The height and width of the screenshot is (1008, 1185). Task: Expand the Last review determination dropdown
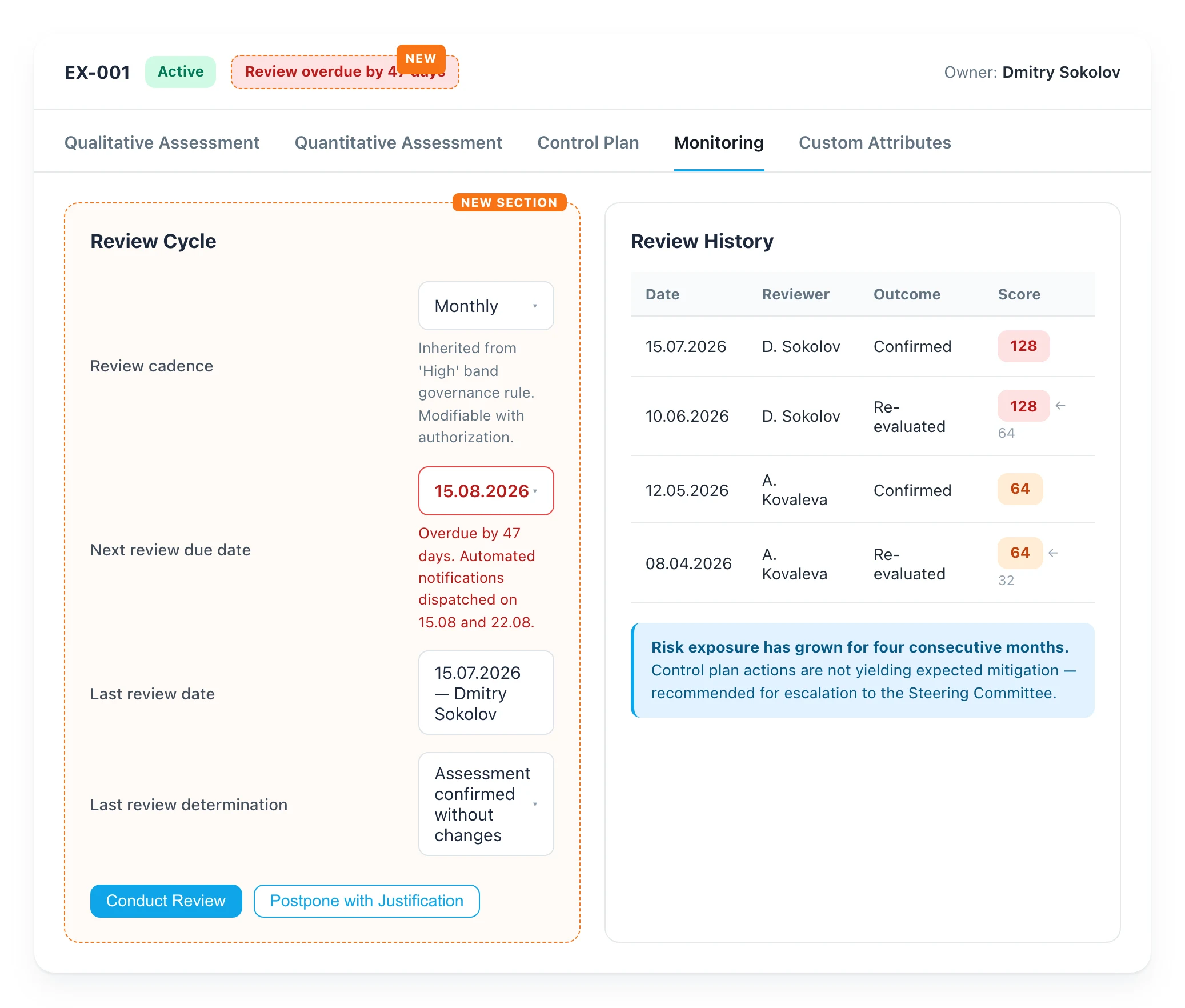click(486, 804)
